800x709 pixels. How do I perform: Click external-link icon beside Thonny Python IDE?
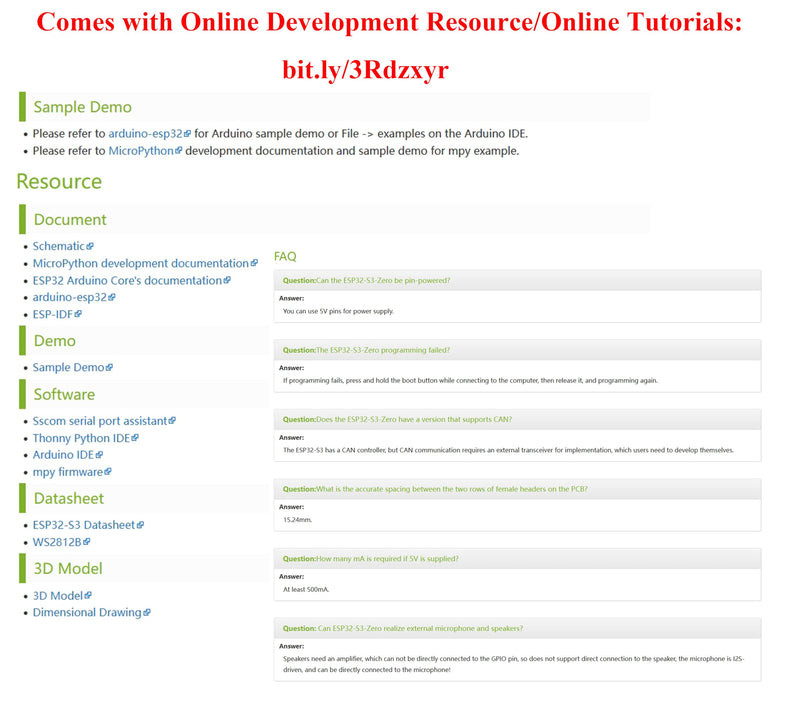[x=135, y=438]
